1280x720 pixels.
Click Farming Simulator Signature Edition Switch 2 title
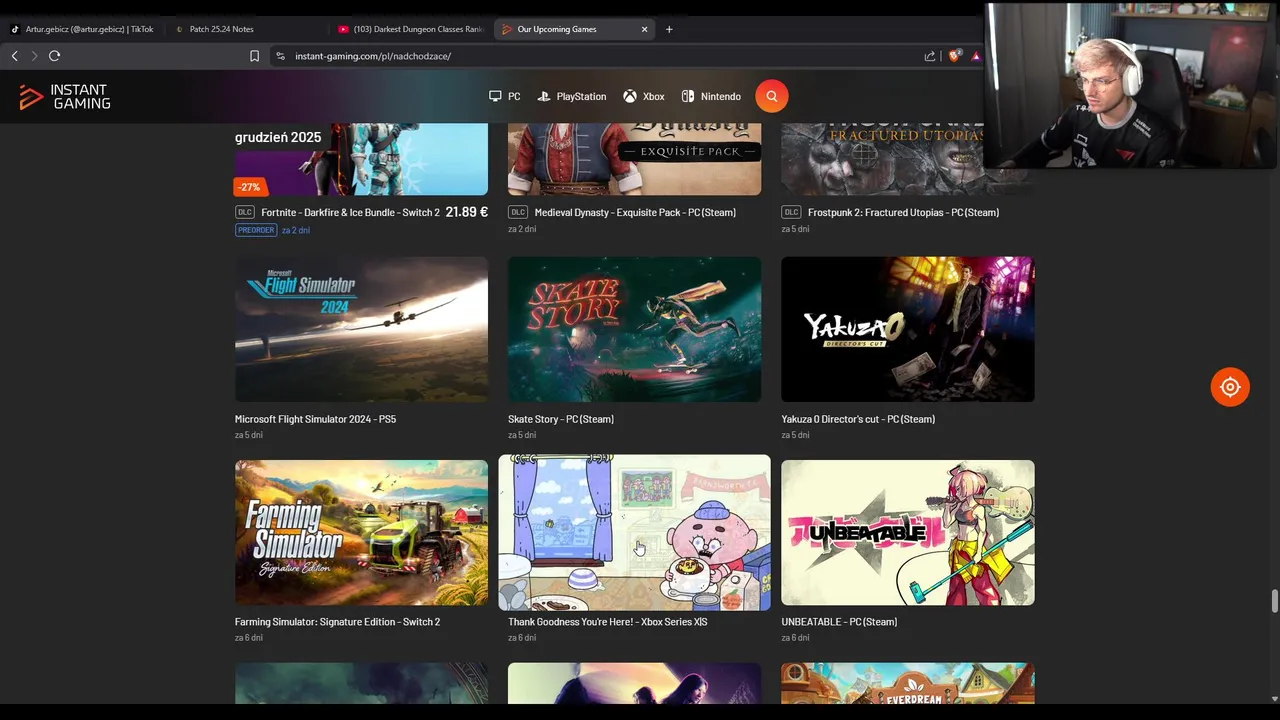[x=337, y=622]
